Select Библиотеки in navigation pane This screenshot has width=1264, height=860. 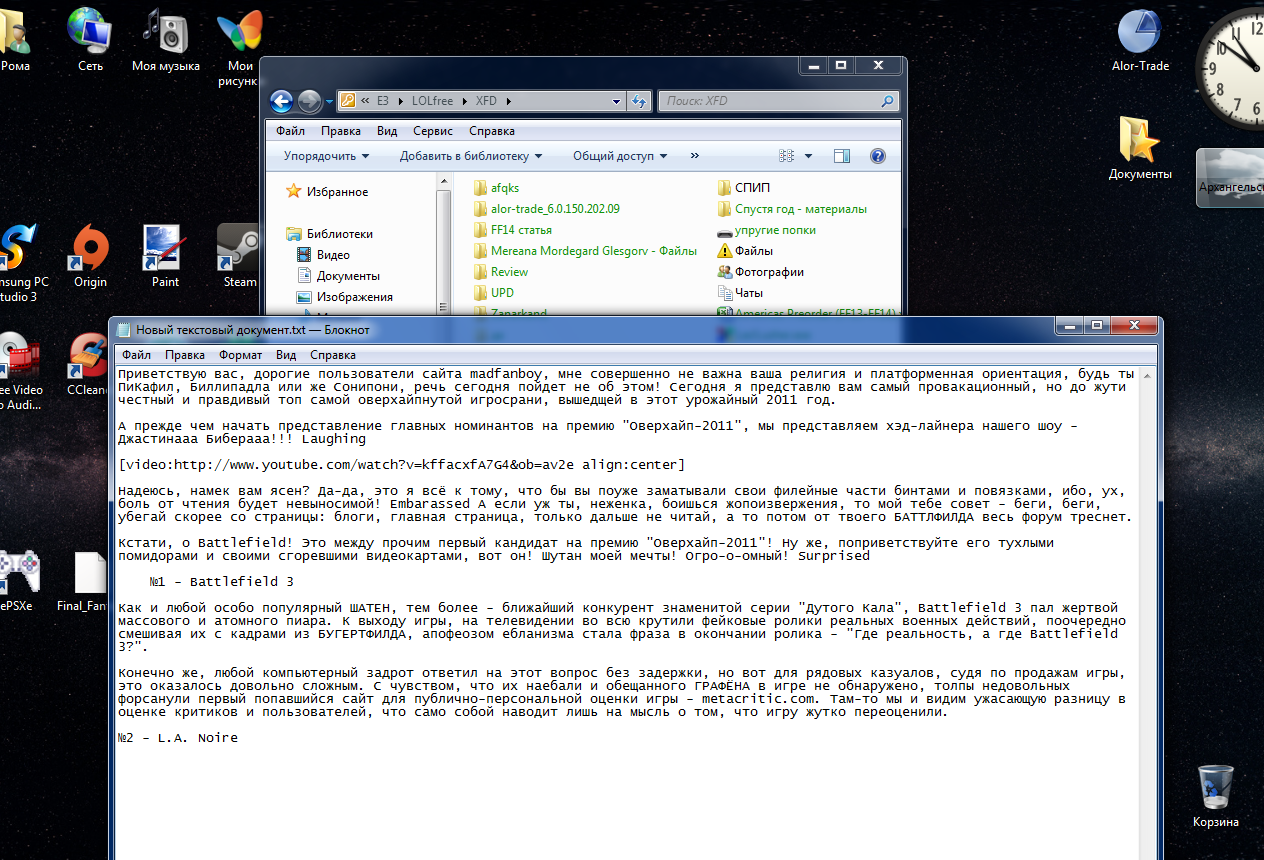coord(329,234)
